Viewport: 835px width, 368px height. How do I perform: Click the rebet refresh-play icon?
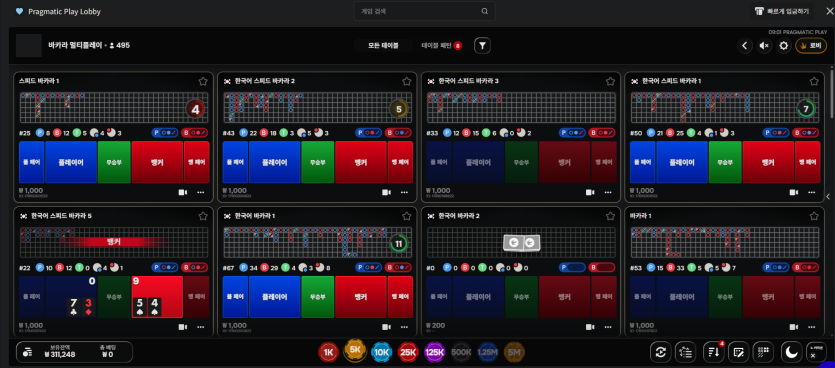pyautogui.click(x=660, y=352)
